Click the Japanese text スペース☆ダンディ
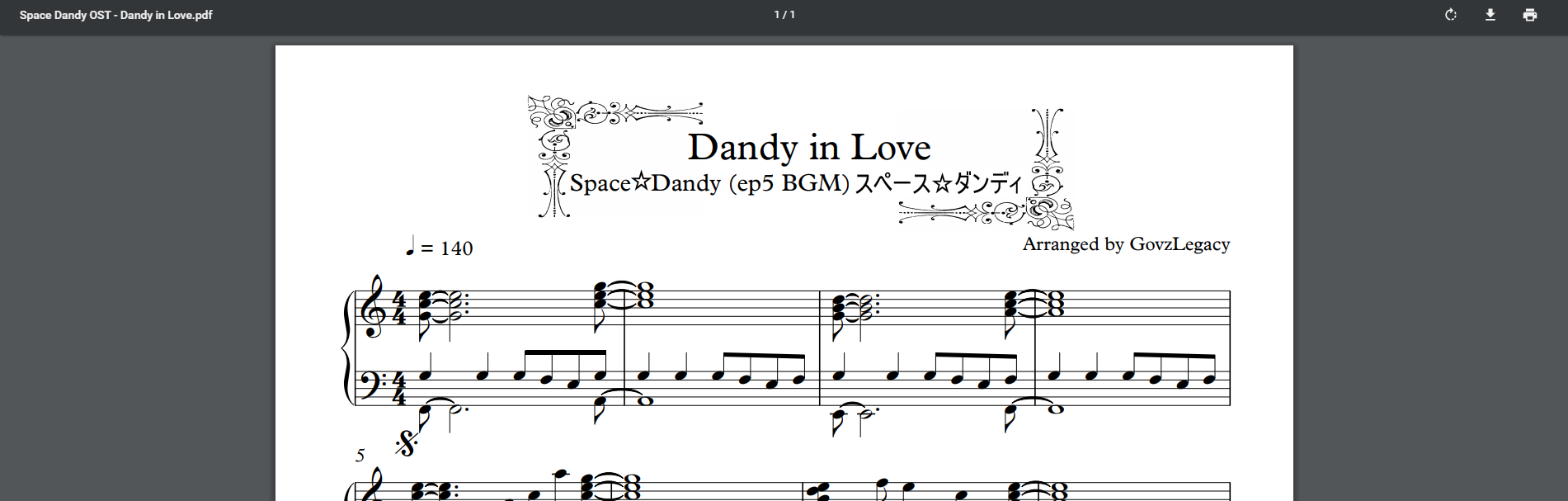The image size is (1568, 501). coord(938,183)
